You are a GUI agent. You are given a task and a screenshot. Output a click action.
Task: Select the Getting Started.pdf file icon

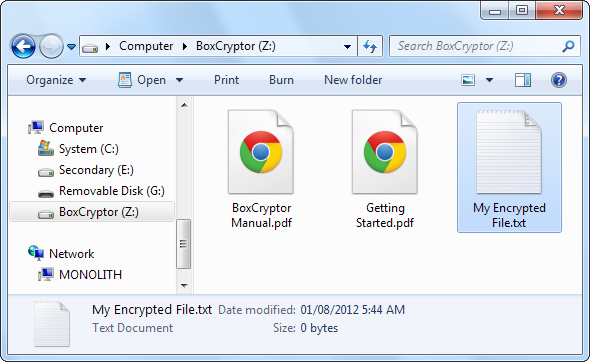tap(385, 152)
